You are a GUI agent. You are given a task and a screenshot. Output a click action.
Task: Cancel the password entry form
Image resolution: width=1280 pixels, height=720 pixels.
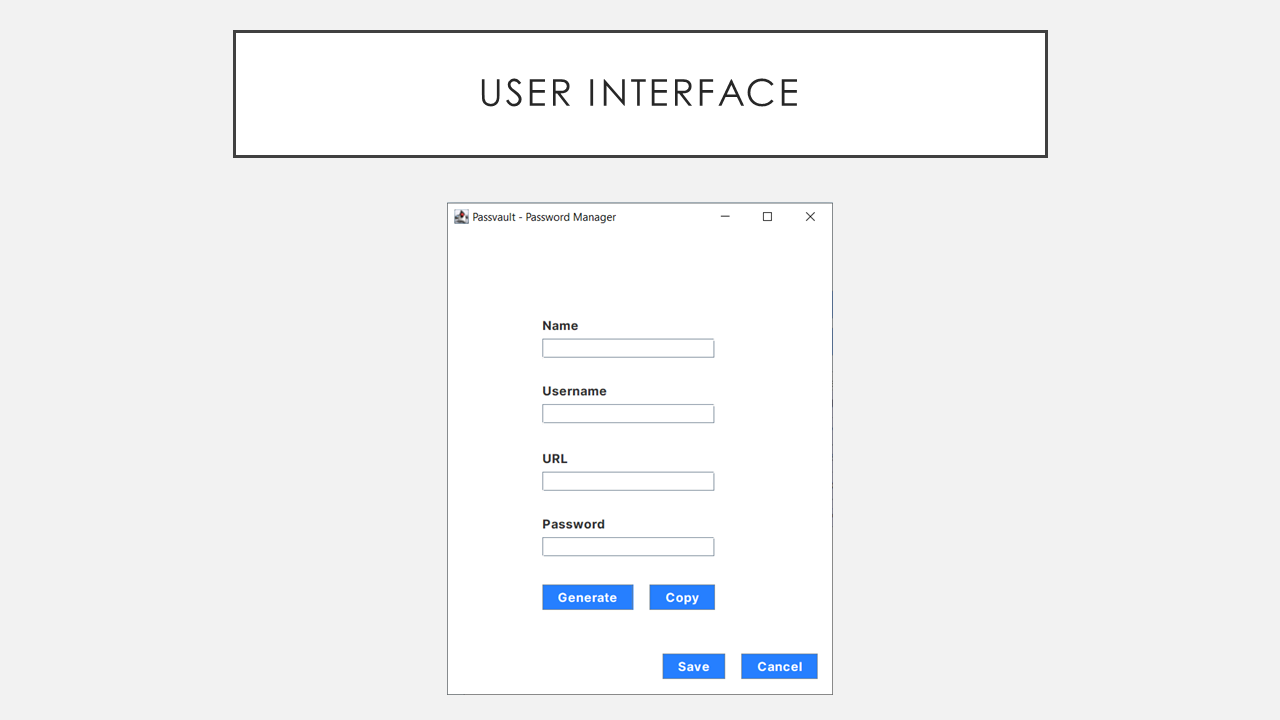point(779,666)
